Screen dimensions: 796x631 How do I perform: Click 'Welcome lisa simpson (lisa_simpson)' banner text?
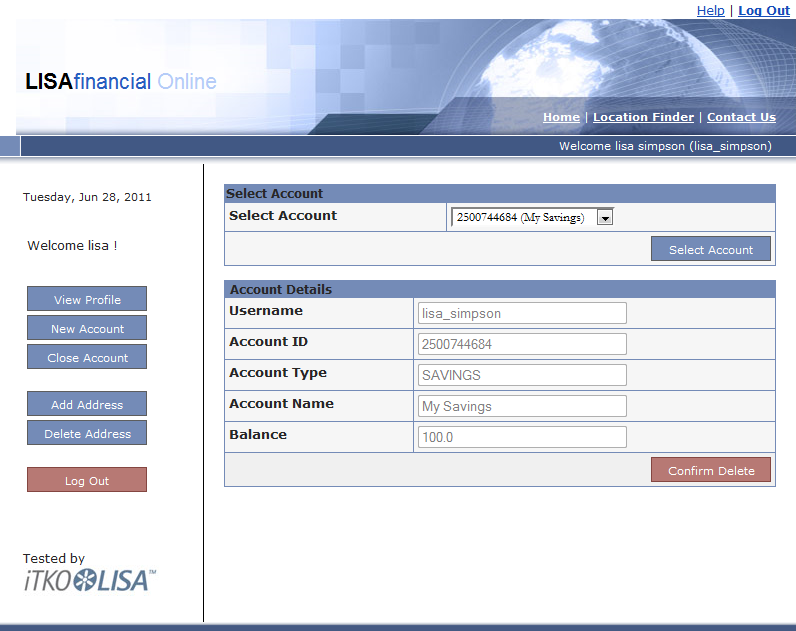[x=665, y=146]
